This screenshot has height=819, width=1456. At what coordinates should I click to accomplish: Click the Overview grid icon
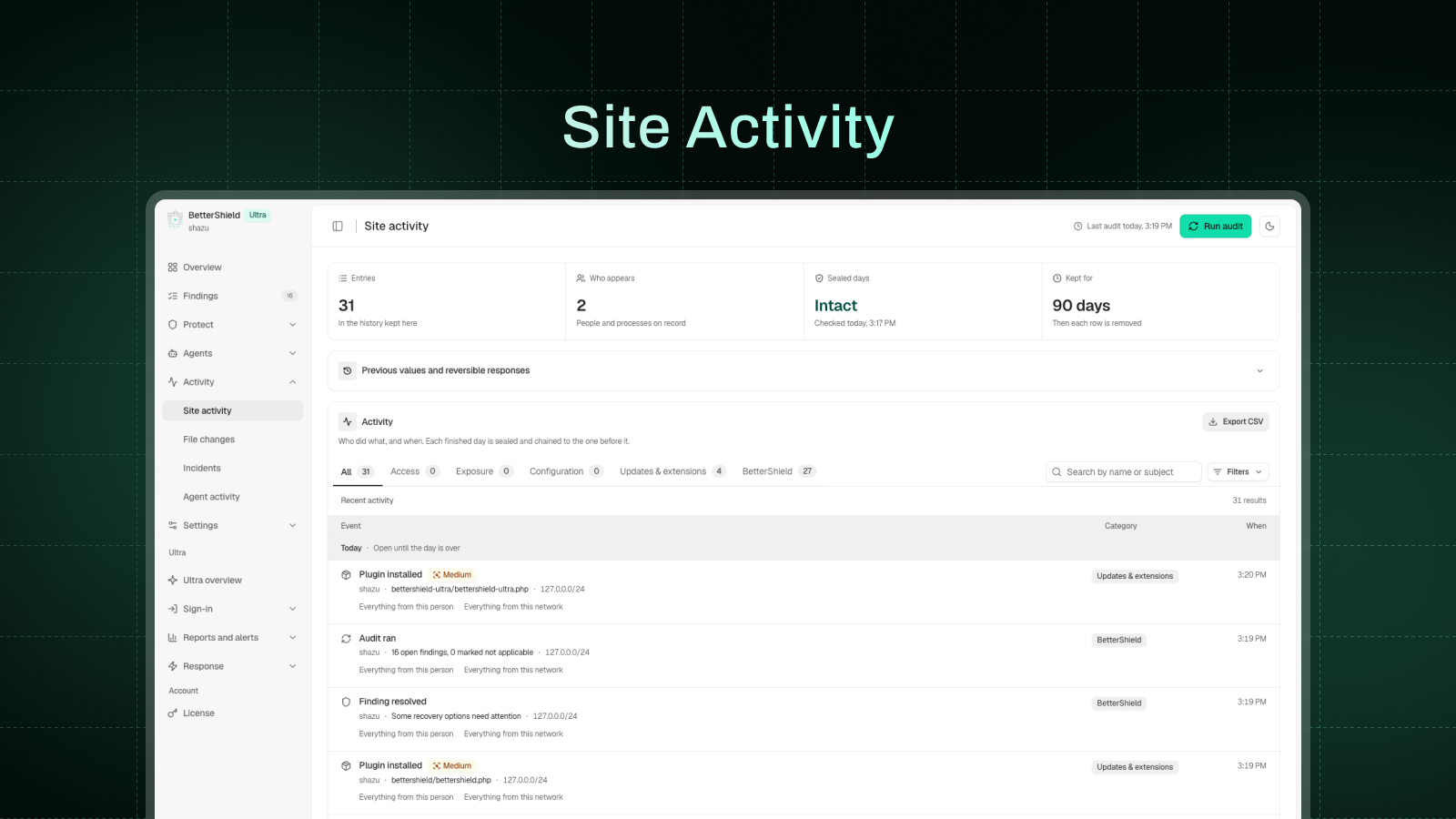click(173, 268)
